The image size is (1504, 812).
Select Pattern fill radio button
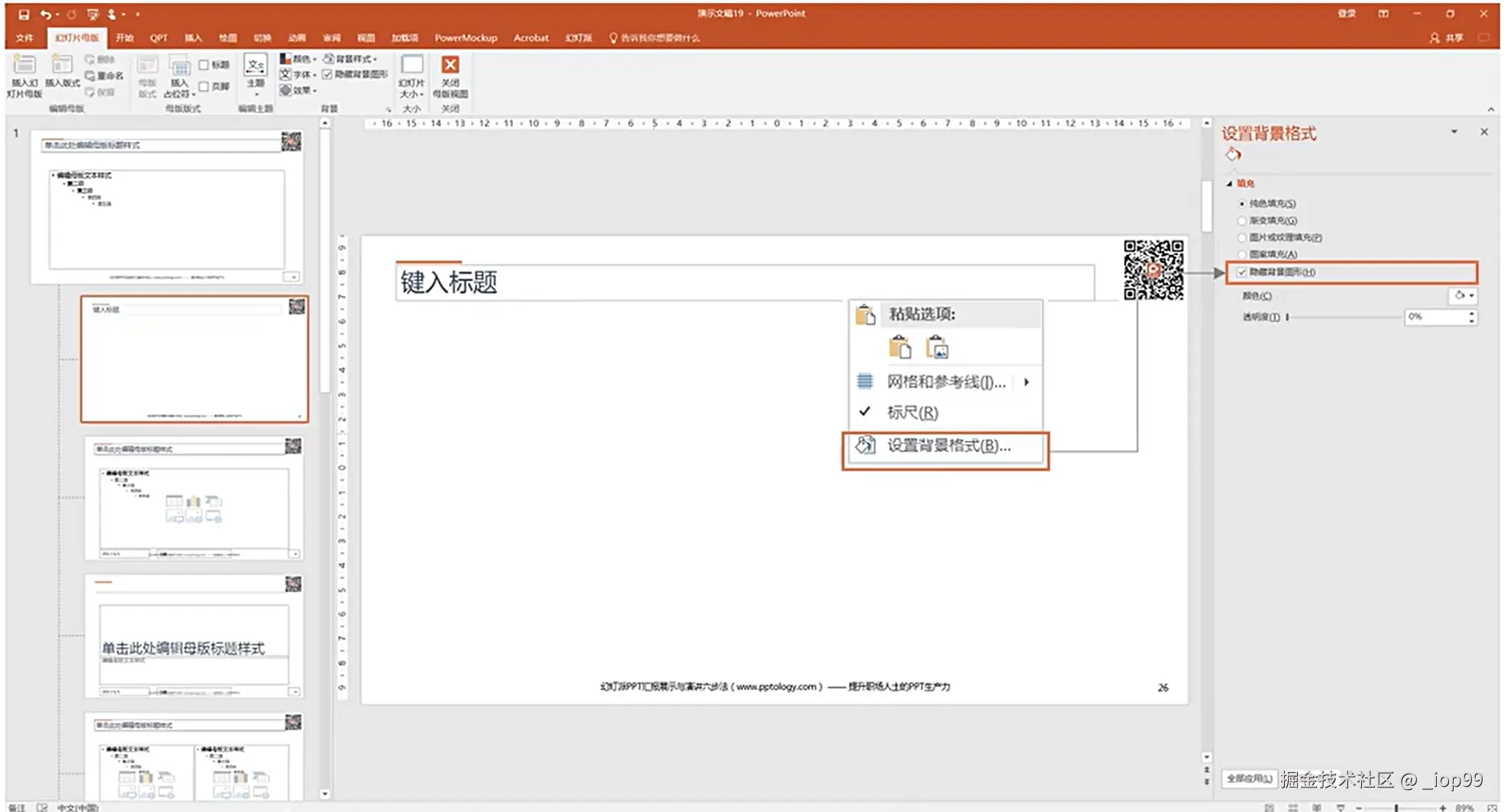pyautogui.click(x=1242, y=254)
